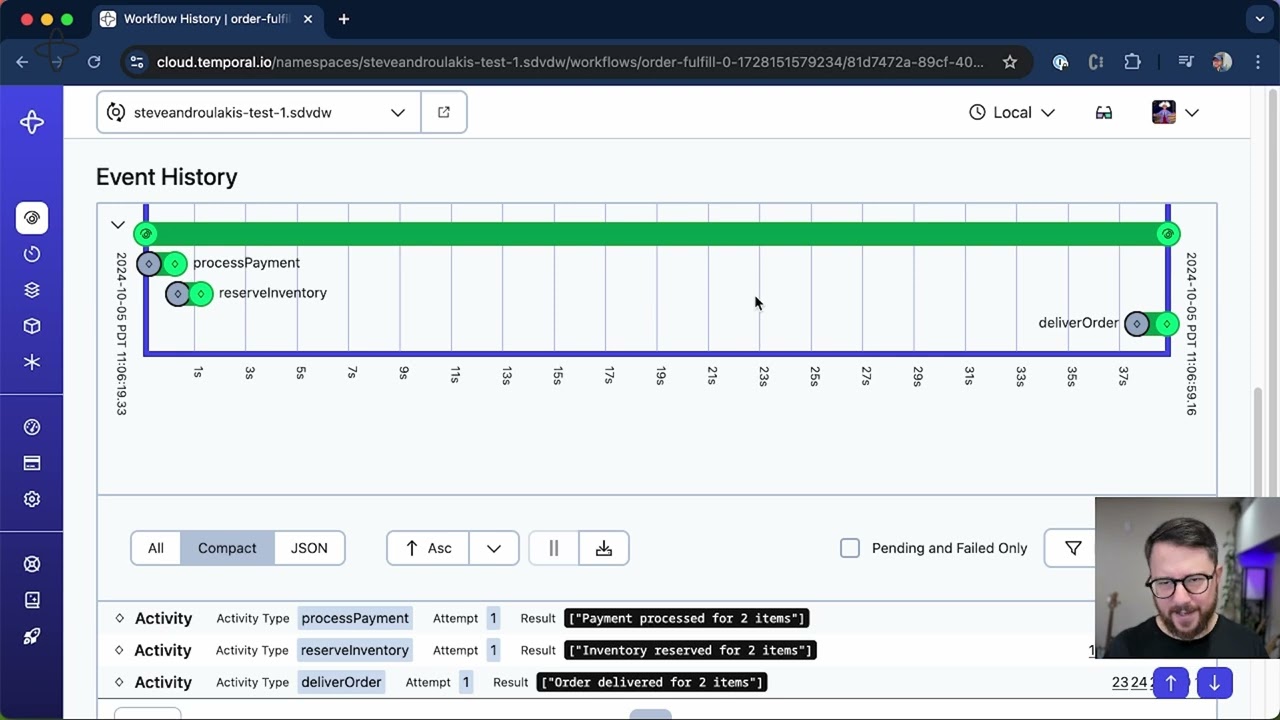The height and width of the screenshot is (720, 1280).
Task: Click the rocket icon in sidebar
Action: click(x=32, y=636)
